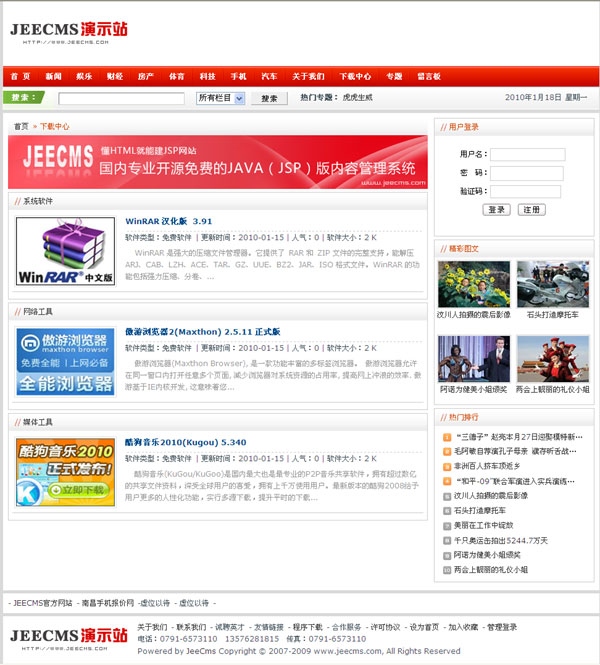This screenshot has width=600, height=665.
Task: Click the 石头打造摩托车 motorcycle thumbnail
Action: pos(553,284)
